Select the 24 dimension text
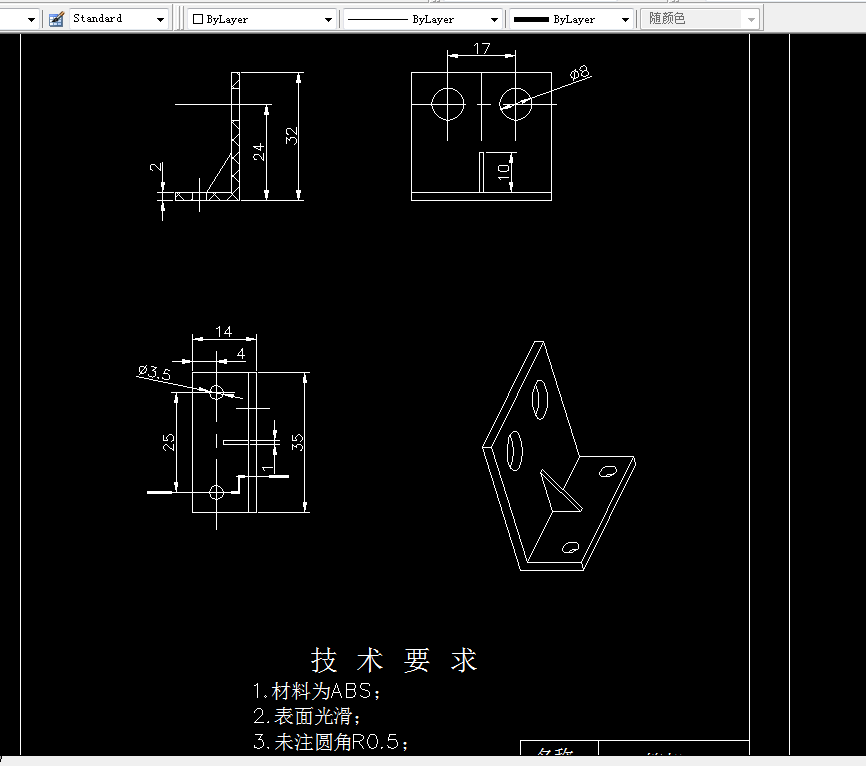Viewport: 866px width, 766px height. 258,152
